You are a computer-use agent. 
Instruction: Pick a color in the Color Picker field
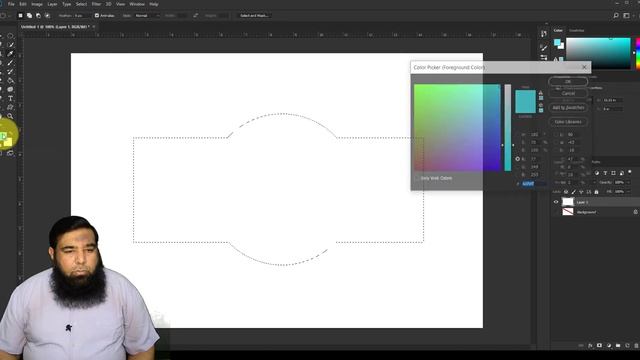[x=457, y=127]
